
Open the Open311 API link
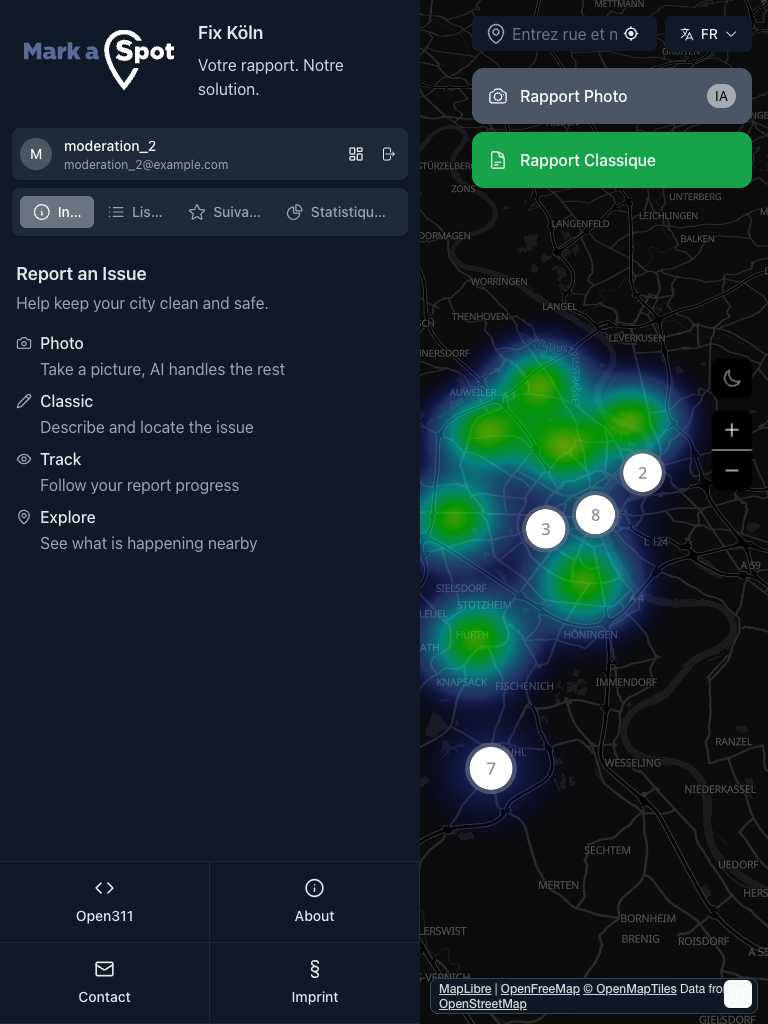point(105,901)
